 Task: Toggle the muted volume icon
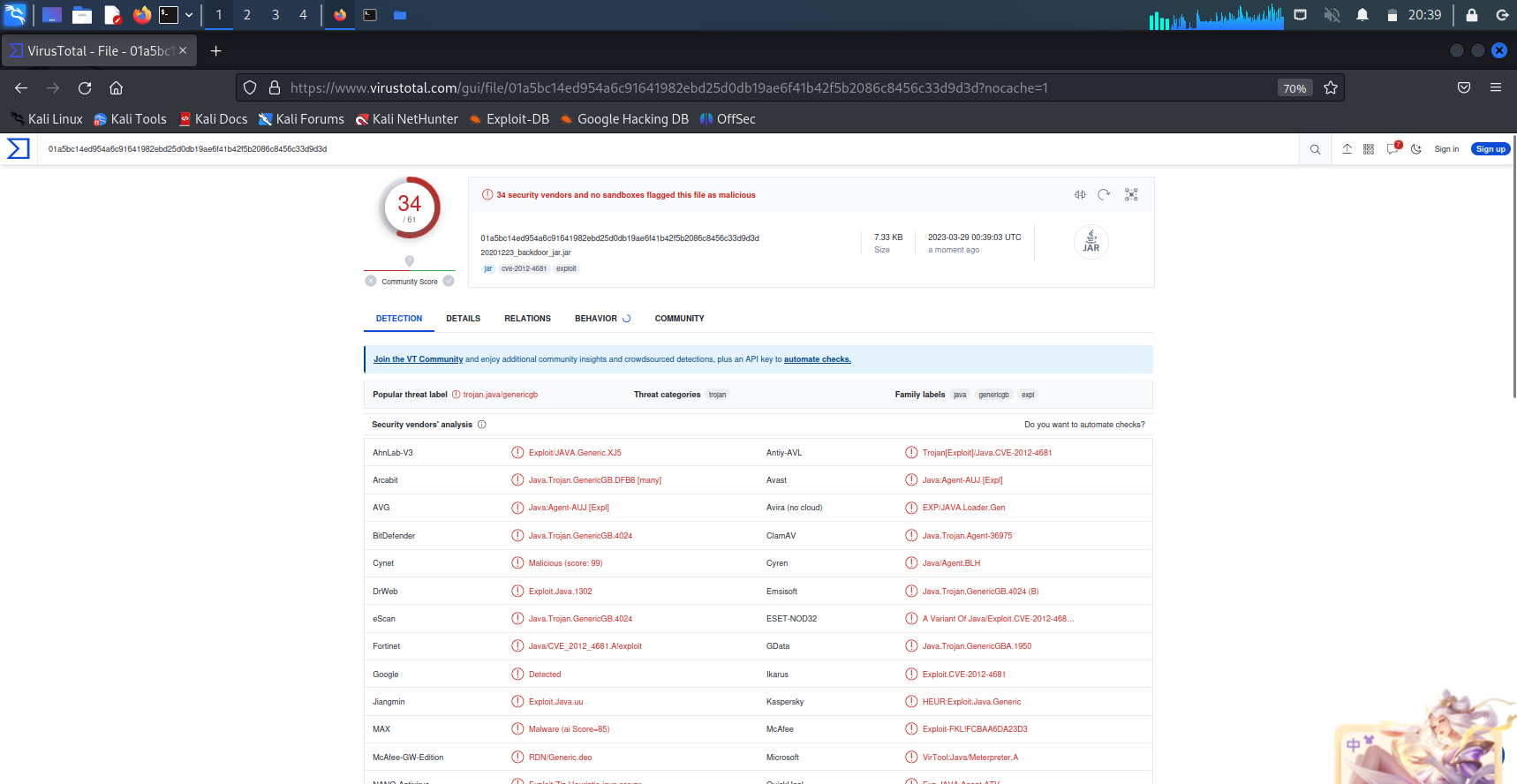point(1332,15)
